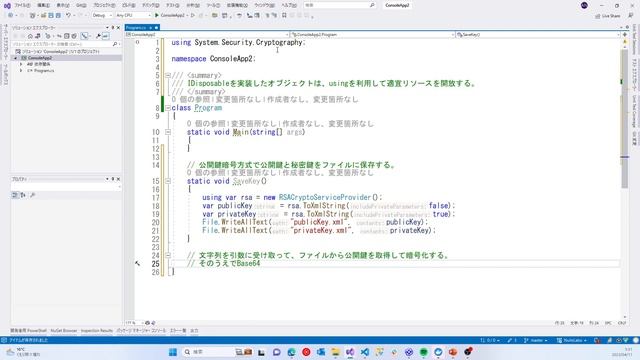
Task: Close the Properties panel
Action: tap(118, 179)
